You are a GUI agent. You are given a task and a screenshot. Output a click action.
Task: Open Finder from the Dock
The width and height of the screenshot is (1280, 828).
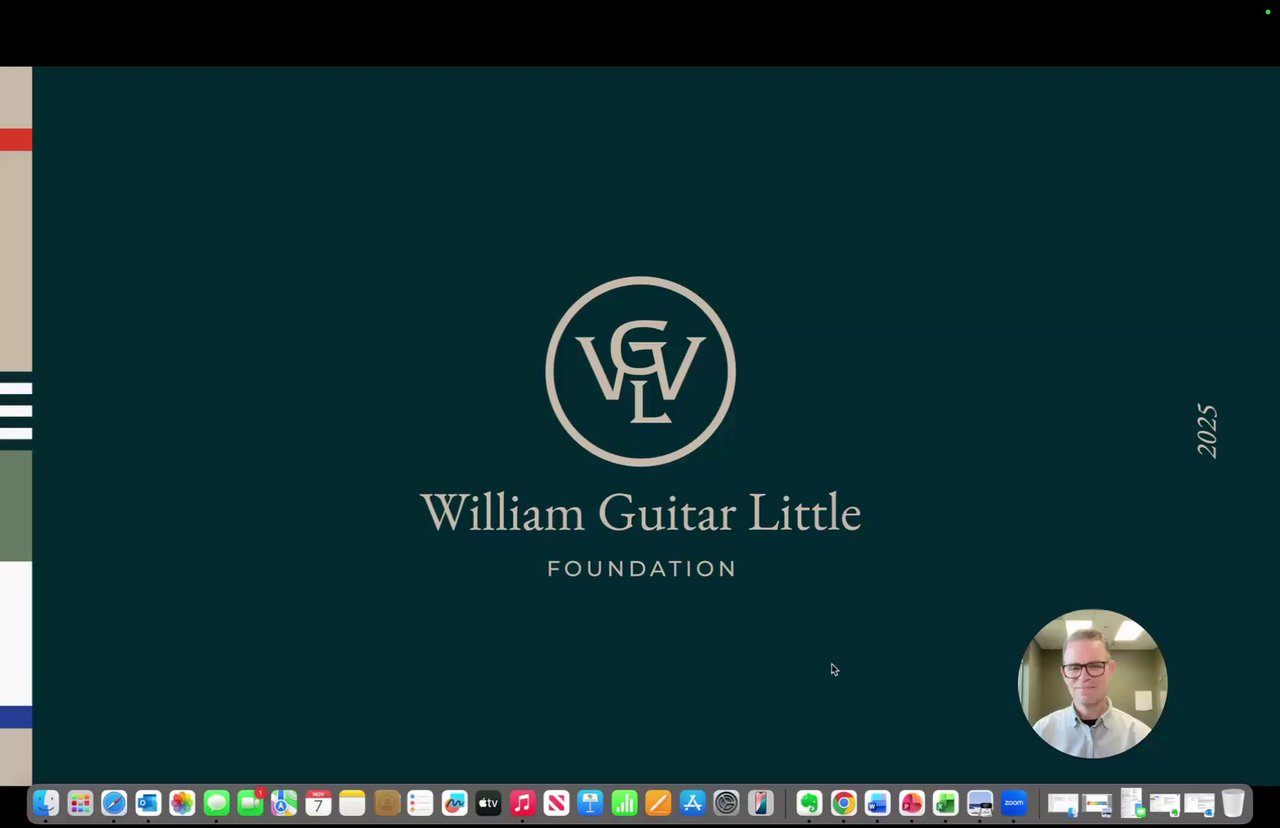point(46,803)
